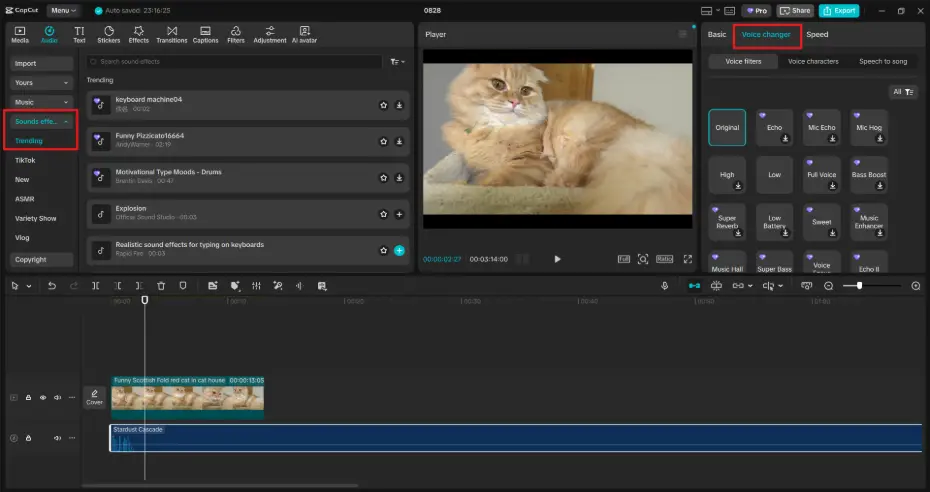Add Realistic typing sound effect to timeline
Screen dimensions: 930x492
point(399,250)
